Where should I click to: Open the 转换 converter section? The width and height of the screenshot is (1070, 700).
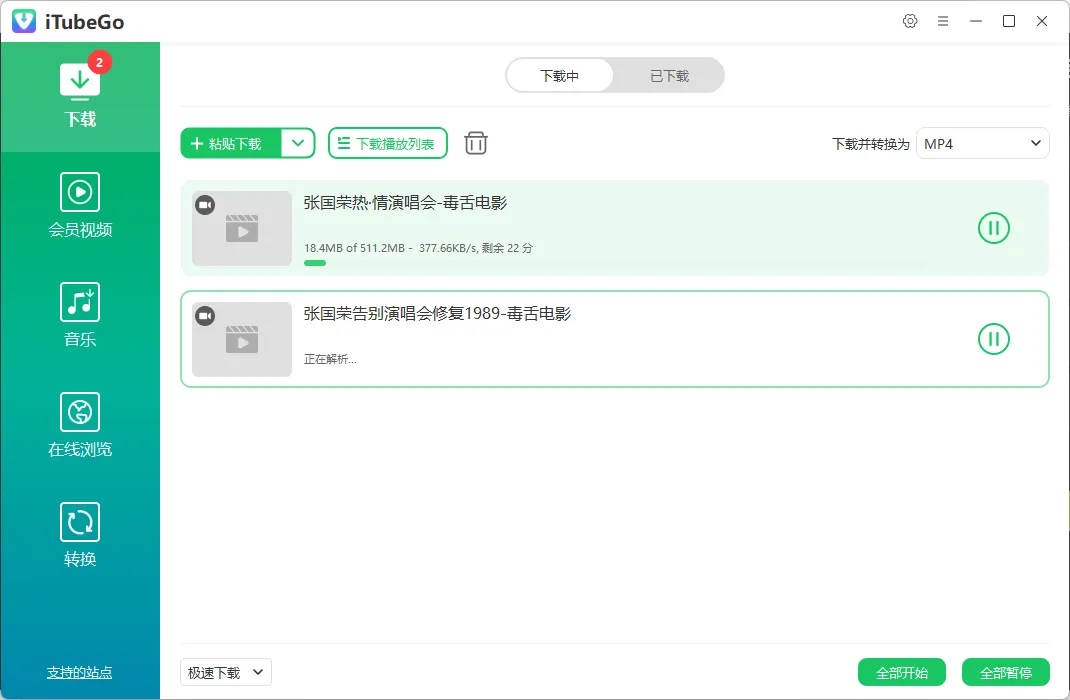pos(80,535)
